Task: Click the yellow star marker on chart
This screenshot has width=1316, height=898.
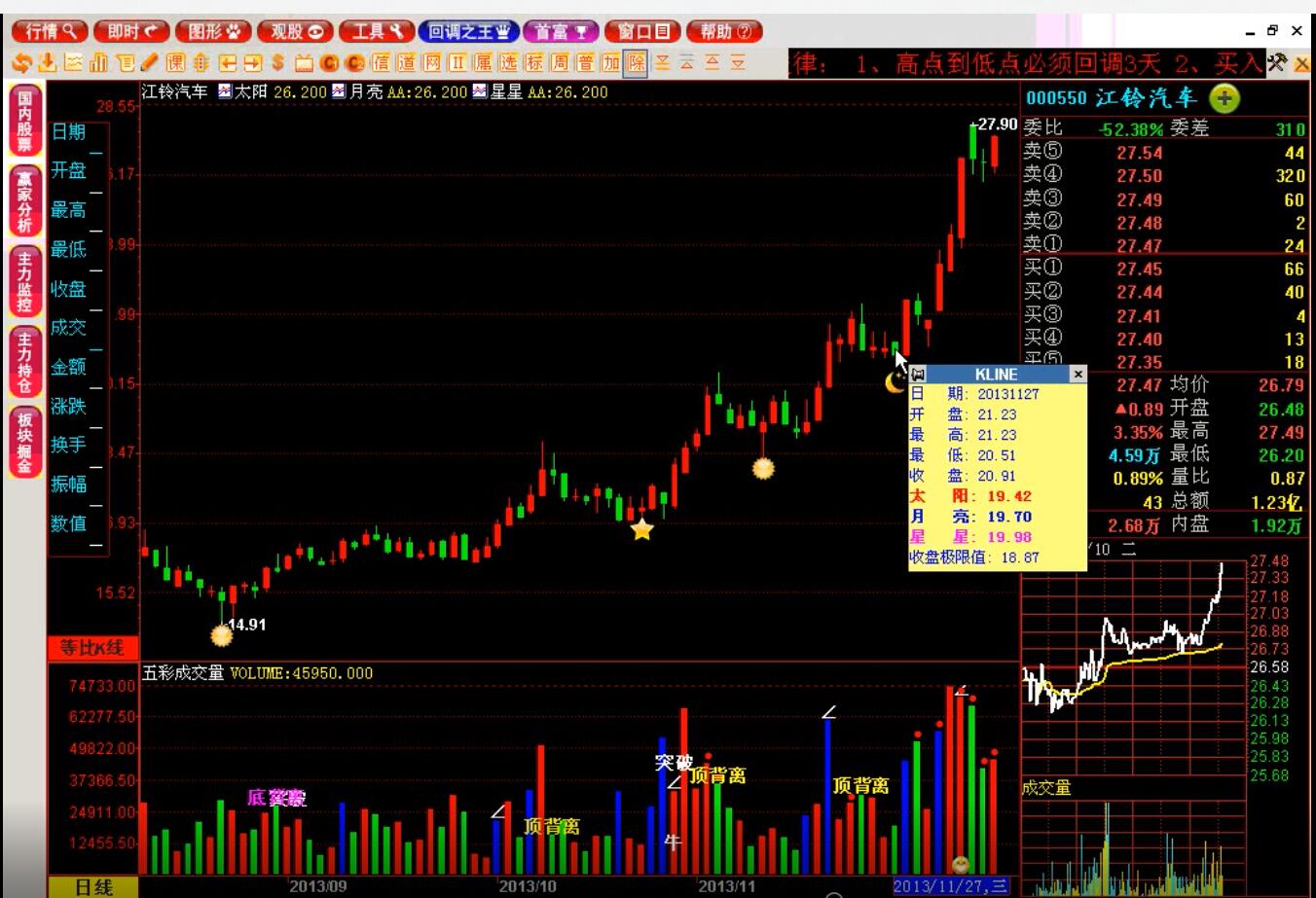Action: tap(641, 529)
